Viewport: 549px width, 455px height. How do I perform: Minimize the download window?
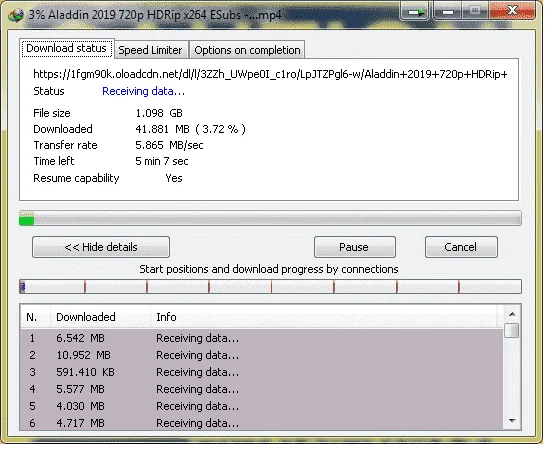(447, 13)
